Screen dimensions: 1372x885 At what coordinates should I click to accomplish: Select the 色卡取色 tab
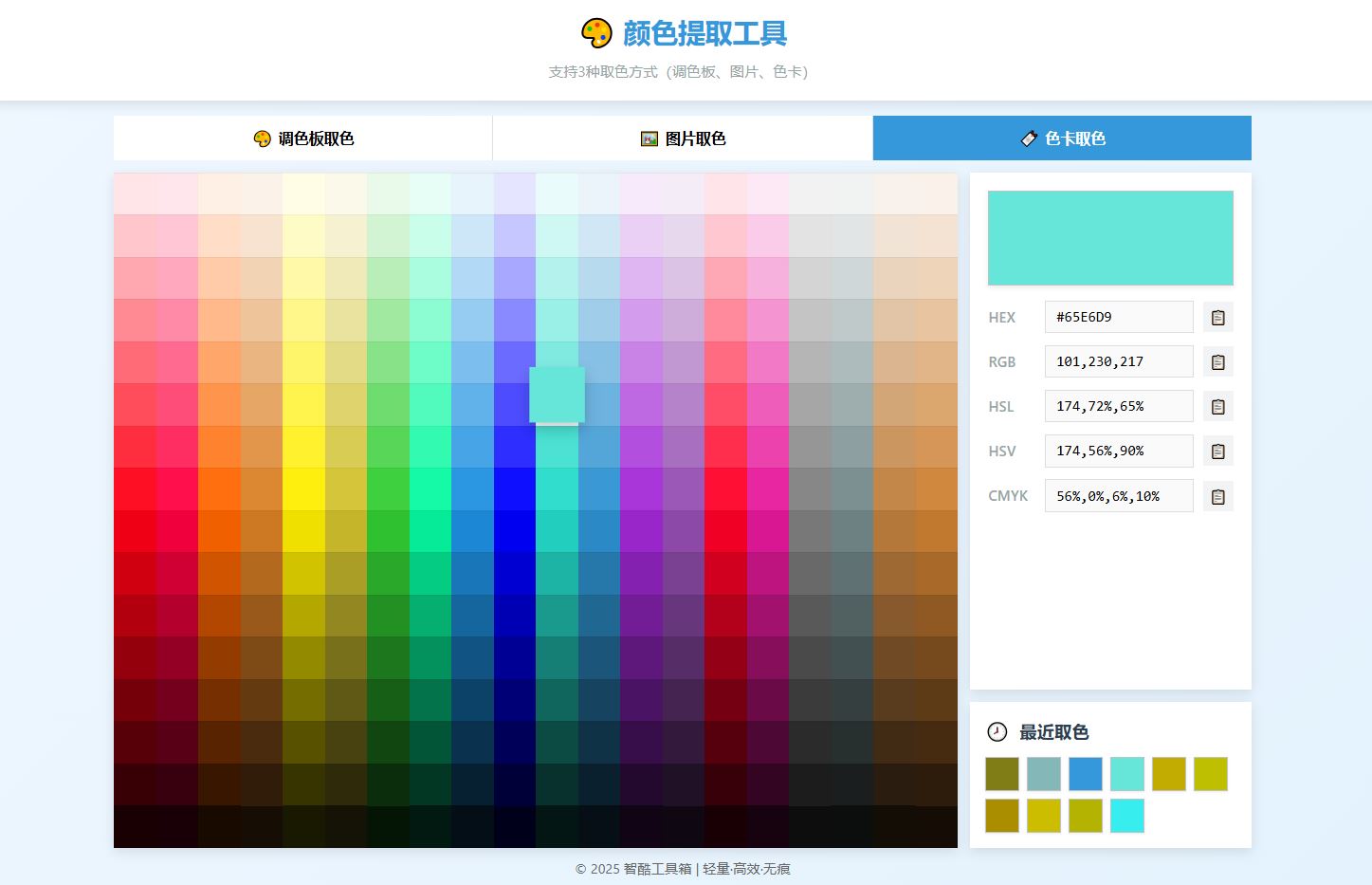coord(1062,138)
